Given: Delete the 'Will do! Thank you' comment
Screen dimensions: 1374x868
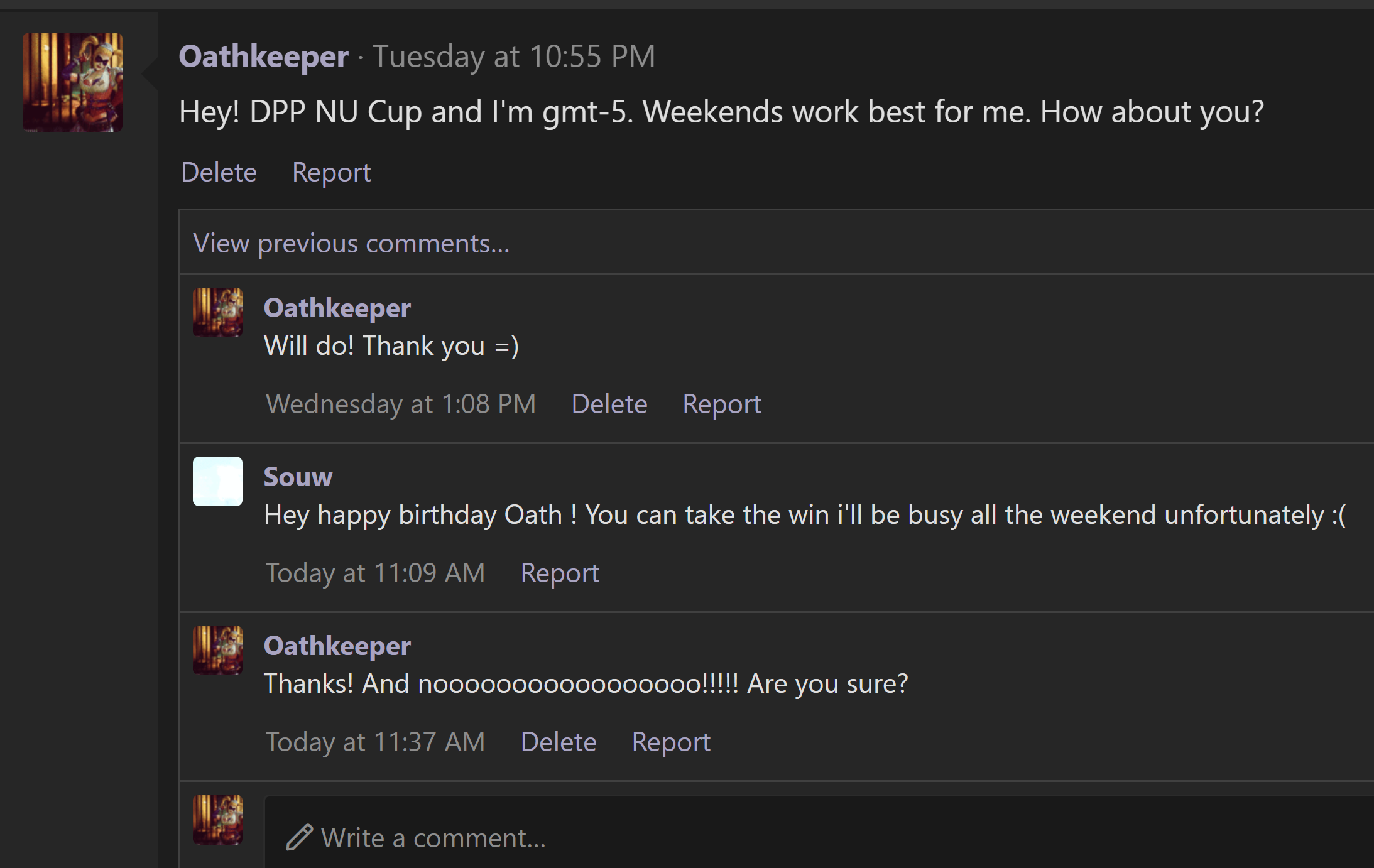Looking at the screenshot, I should coord(609,404).
